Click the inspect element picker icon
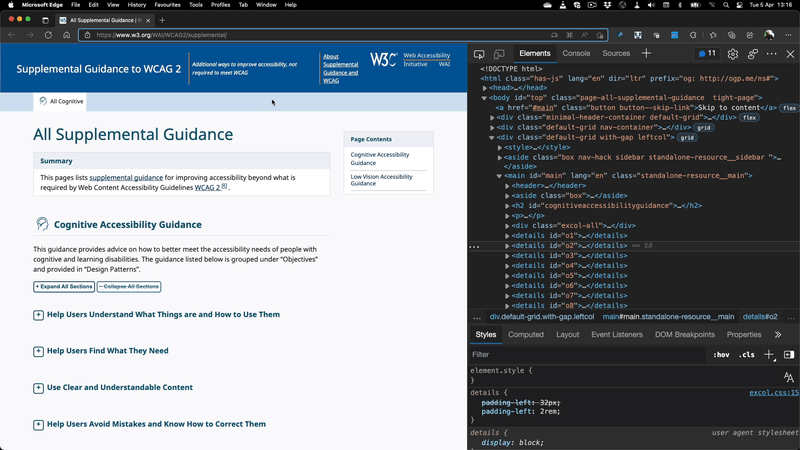Image resolution: width=800 pixels, height=450 pixels. point(479,54)
